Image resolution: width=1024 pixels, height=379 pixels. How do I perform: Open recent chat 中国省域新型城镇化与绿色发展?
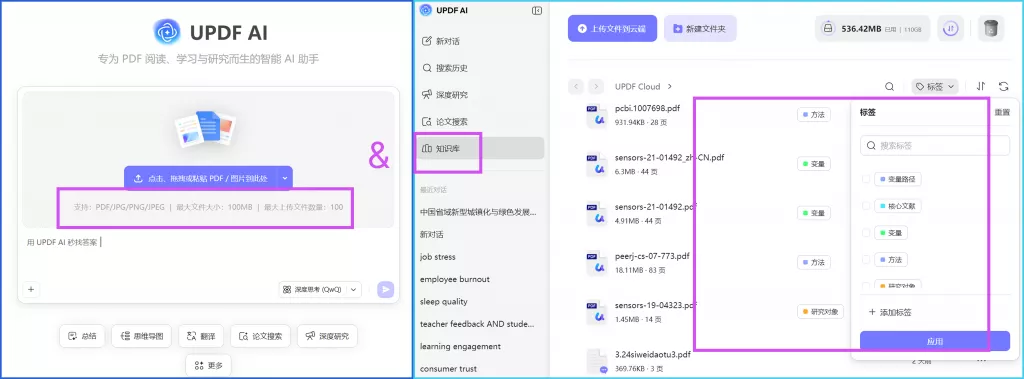(479, 212)
